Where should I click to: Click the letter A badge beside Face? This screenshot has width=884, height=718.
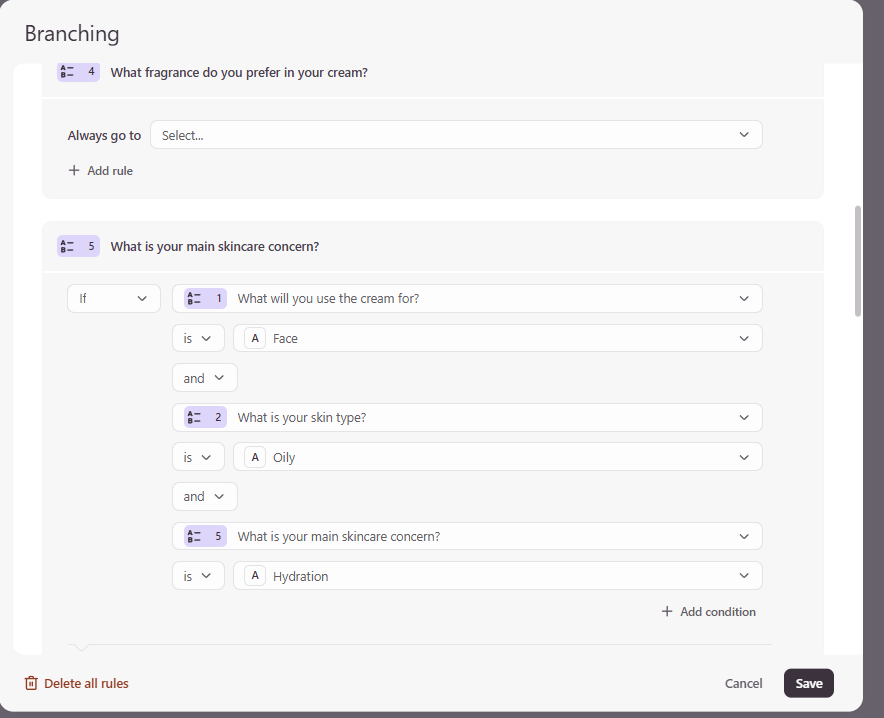click(x=255, y=339)
